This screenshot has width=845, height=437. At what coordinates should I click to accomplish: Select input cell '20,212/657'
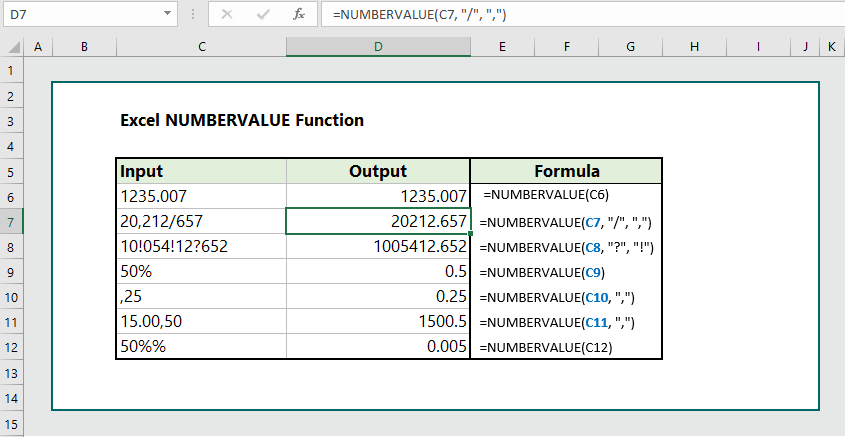[202, 221]
